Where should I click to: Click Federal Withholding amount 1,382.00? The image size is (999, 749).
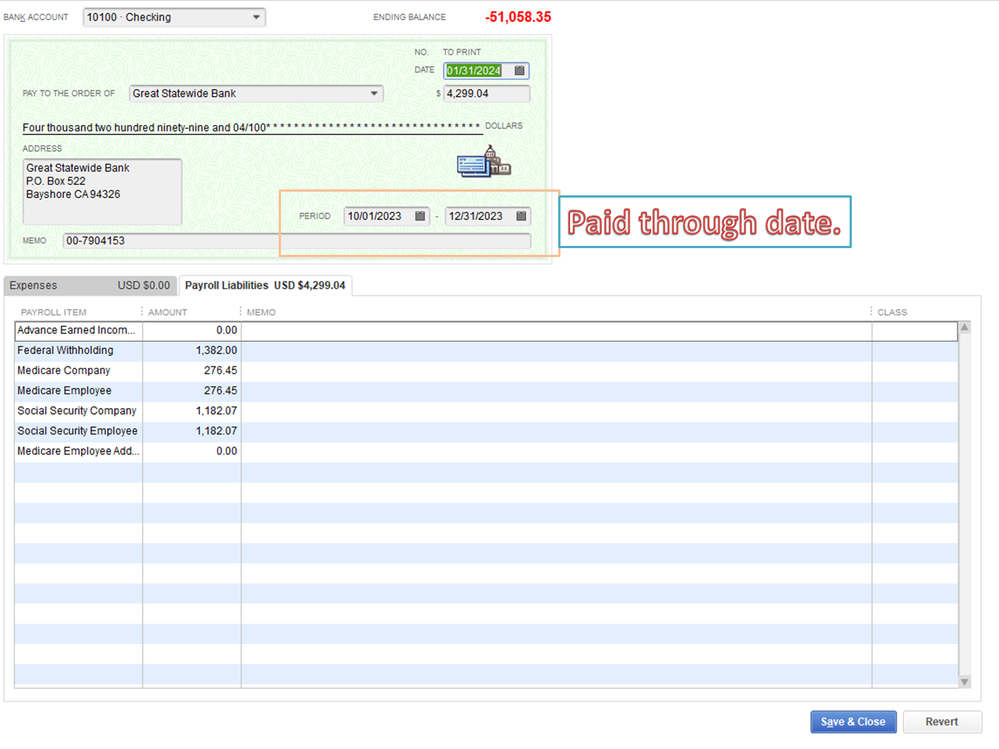(x=192, y=350)
